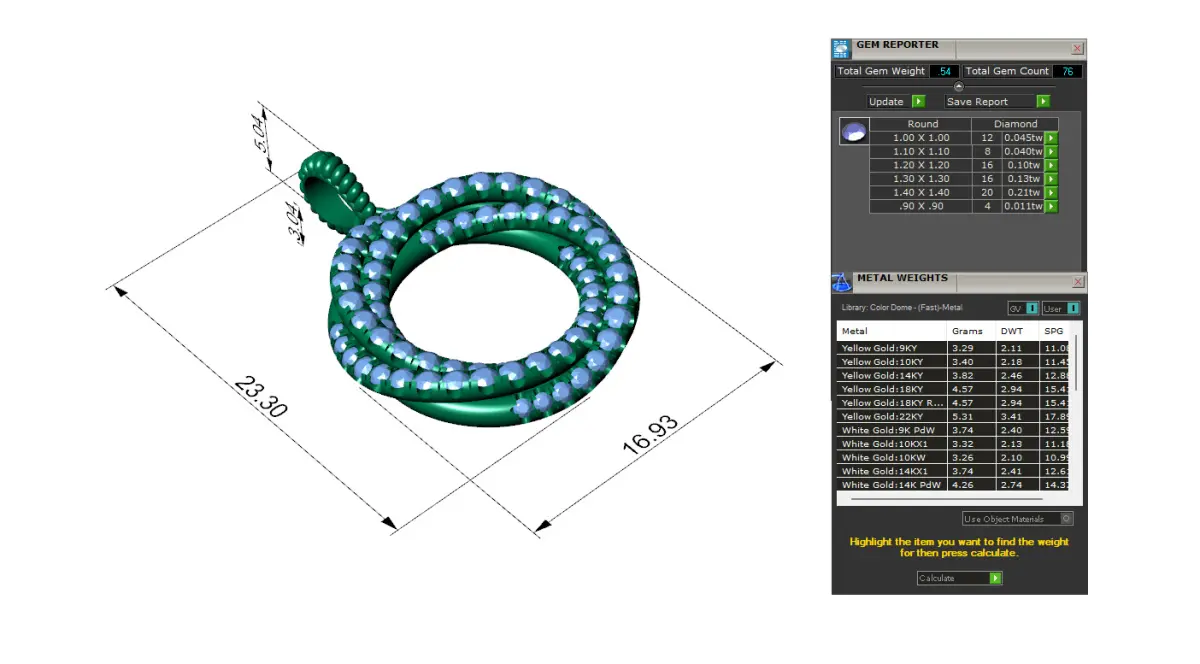The height and width of the screenshot is (664, 1200).
Task: Click green arrow on 1.20 X 1.20 row
Action: (x=1051, y=165)
